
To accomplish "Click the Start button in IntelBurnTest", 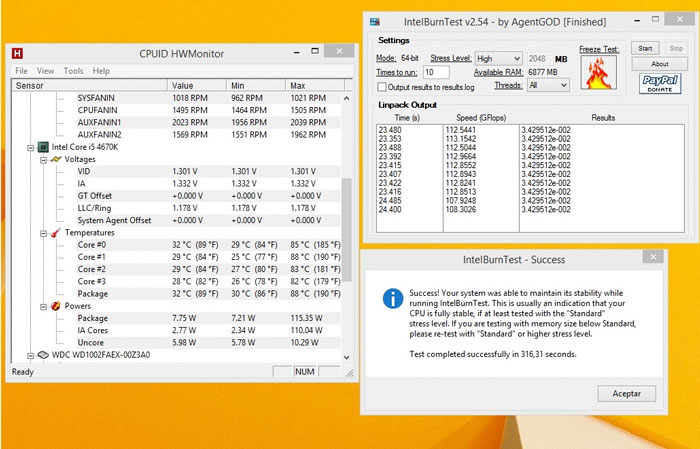I will pyautogui.click(x=645, y=48).
